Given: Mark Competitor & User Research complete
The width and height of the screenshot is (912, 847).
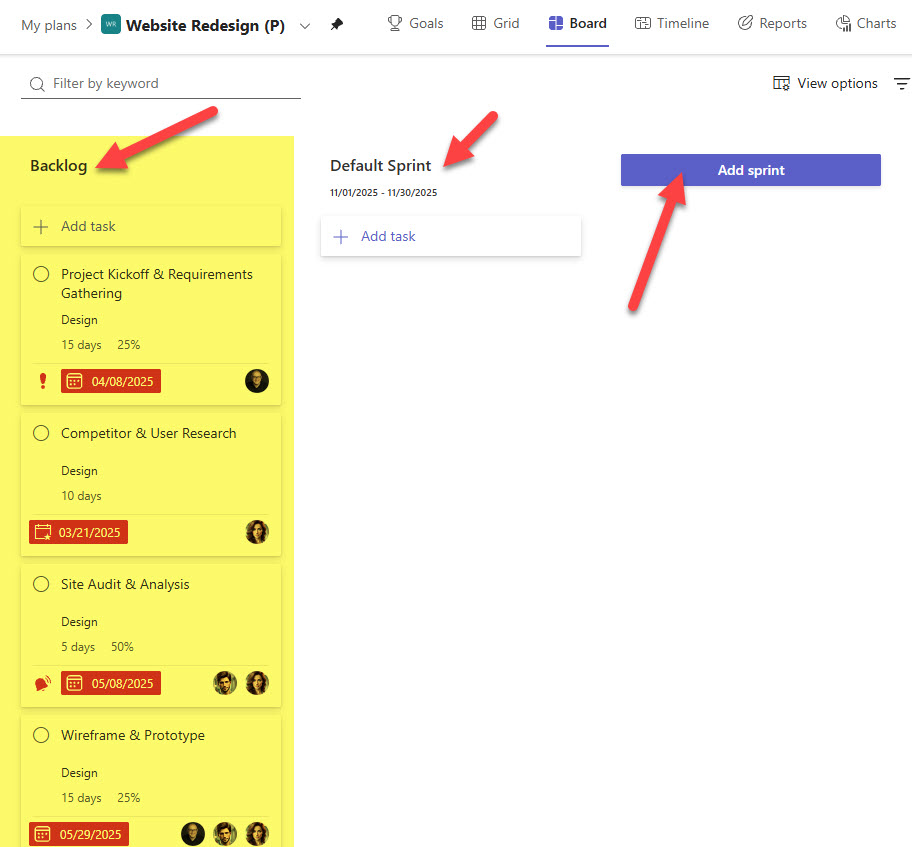Looking at the screenshot, I should [x=41, y=433].
